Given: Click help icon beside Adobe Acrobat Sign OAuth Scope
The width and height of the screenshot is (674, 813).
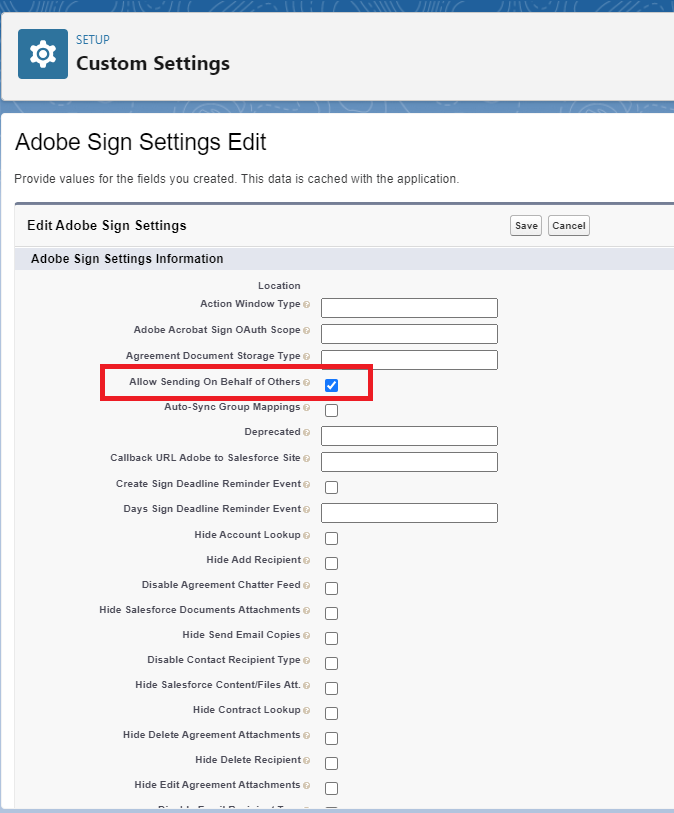Looking at the screenshot, I should [x=306, y=330].
